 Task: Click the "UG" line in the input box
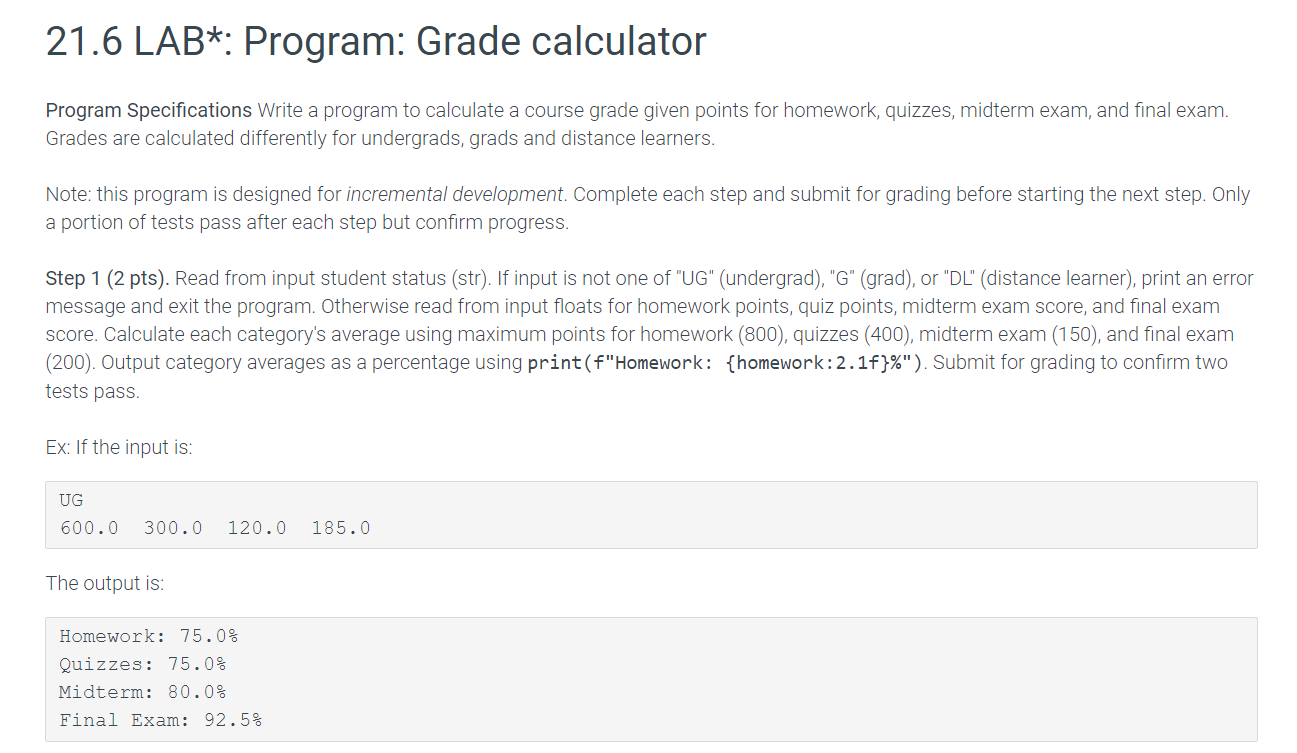pyautogui.click(x=72, y=500)
